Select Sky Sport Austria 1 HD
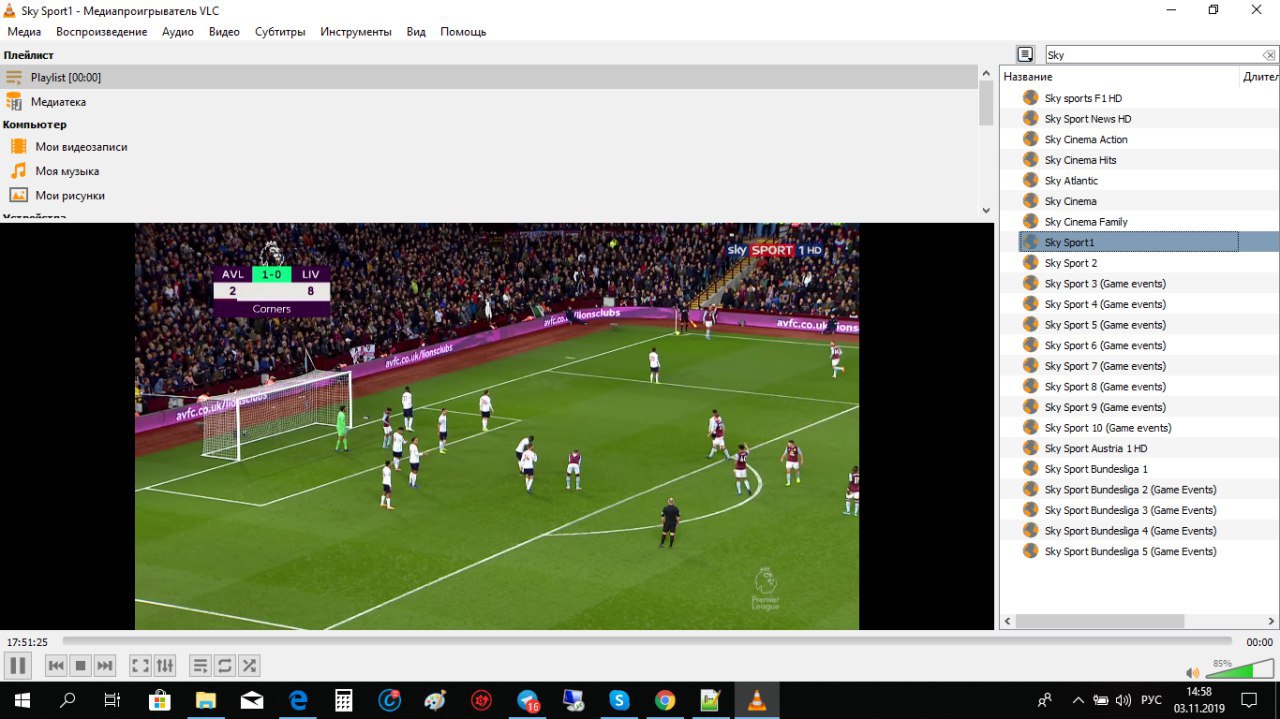Image resolution: width=1280 pixels, height=719 pixels. tap(1096, 448)
